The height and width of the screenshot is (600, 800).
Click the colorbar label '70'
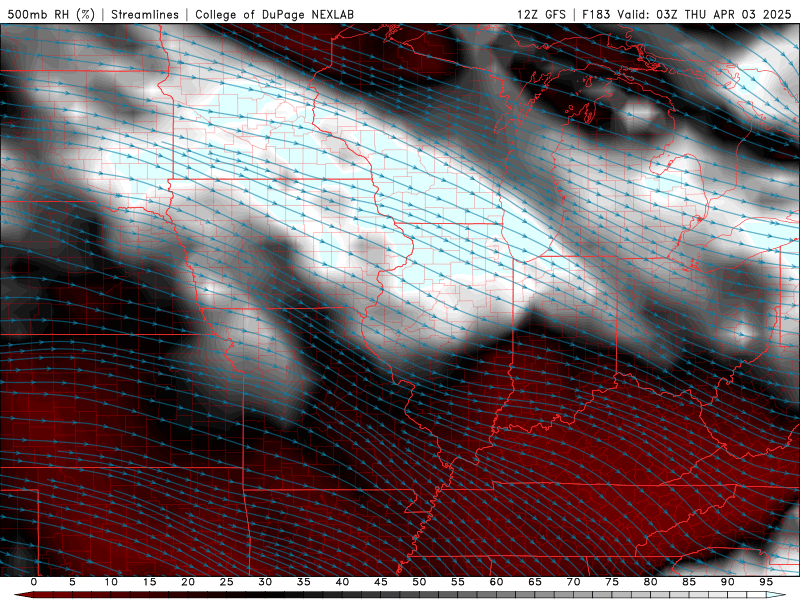point(573,582)
